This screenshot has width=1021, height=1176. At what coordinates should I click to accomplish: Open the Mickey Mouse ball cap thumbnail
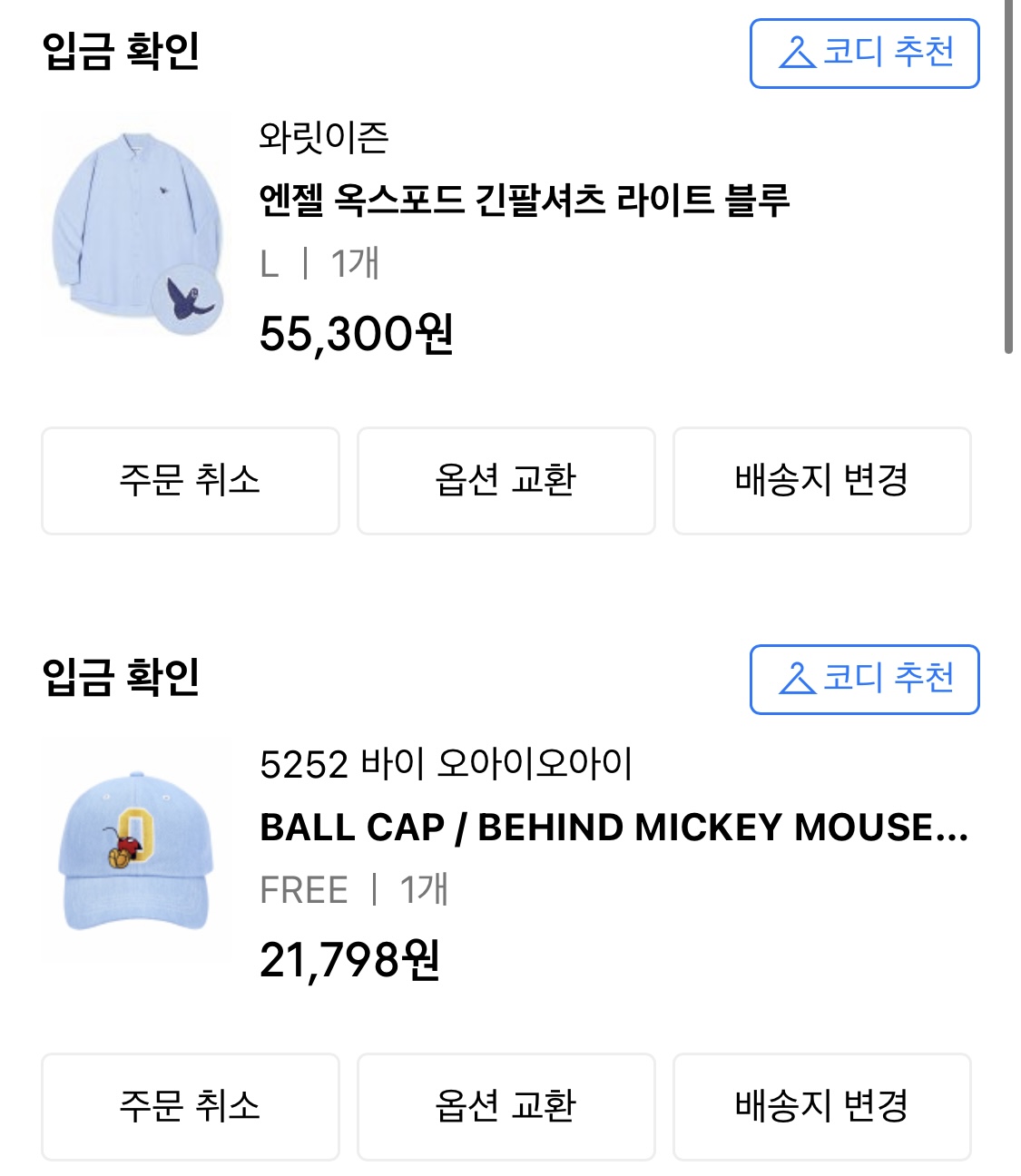click(x=136, y=850)
